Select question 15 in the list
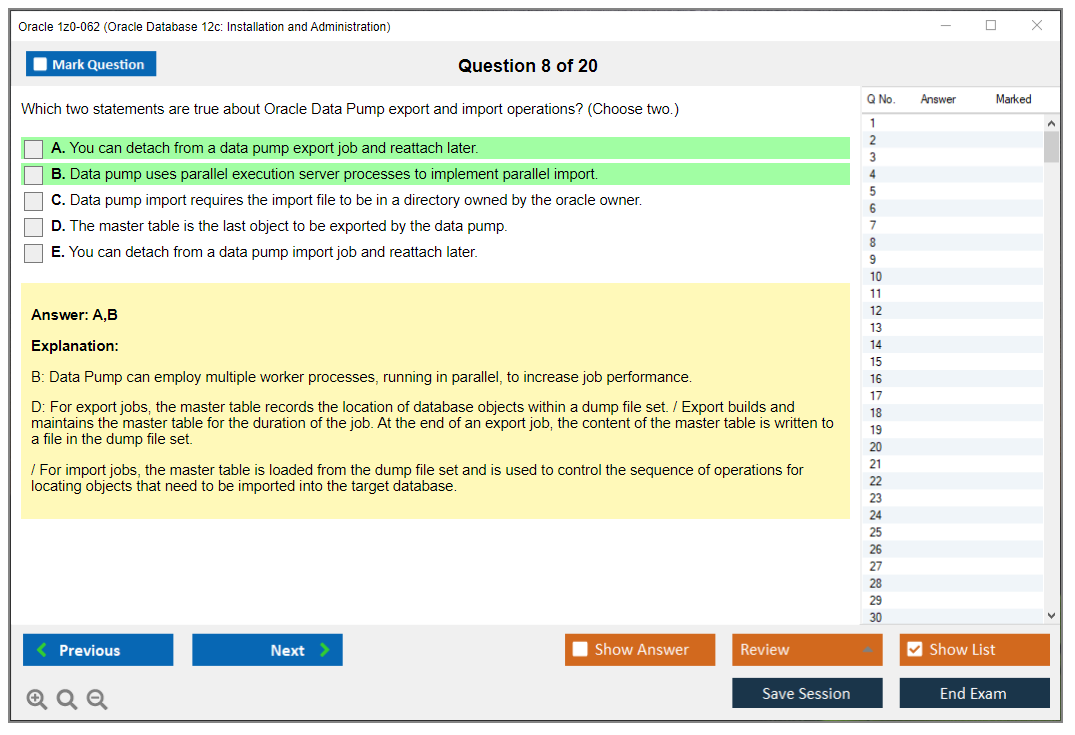1075x735 pixels. coord(876,362)
